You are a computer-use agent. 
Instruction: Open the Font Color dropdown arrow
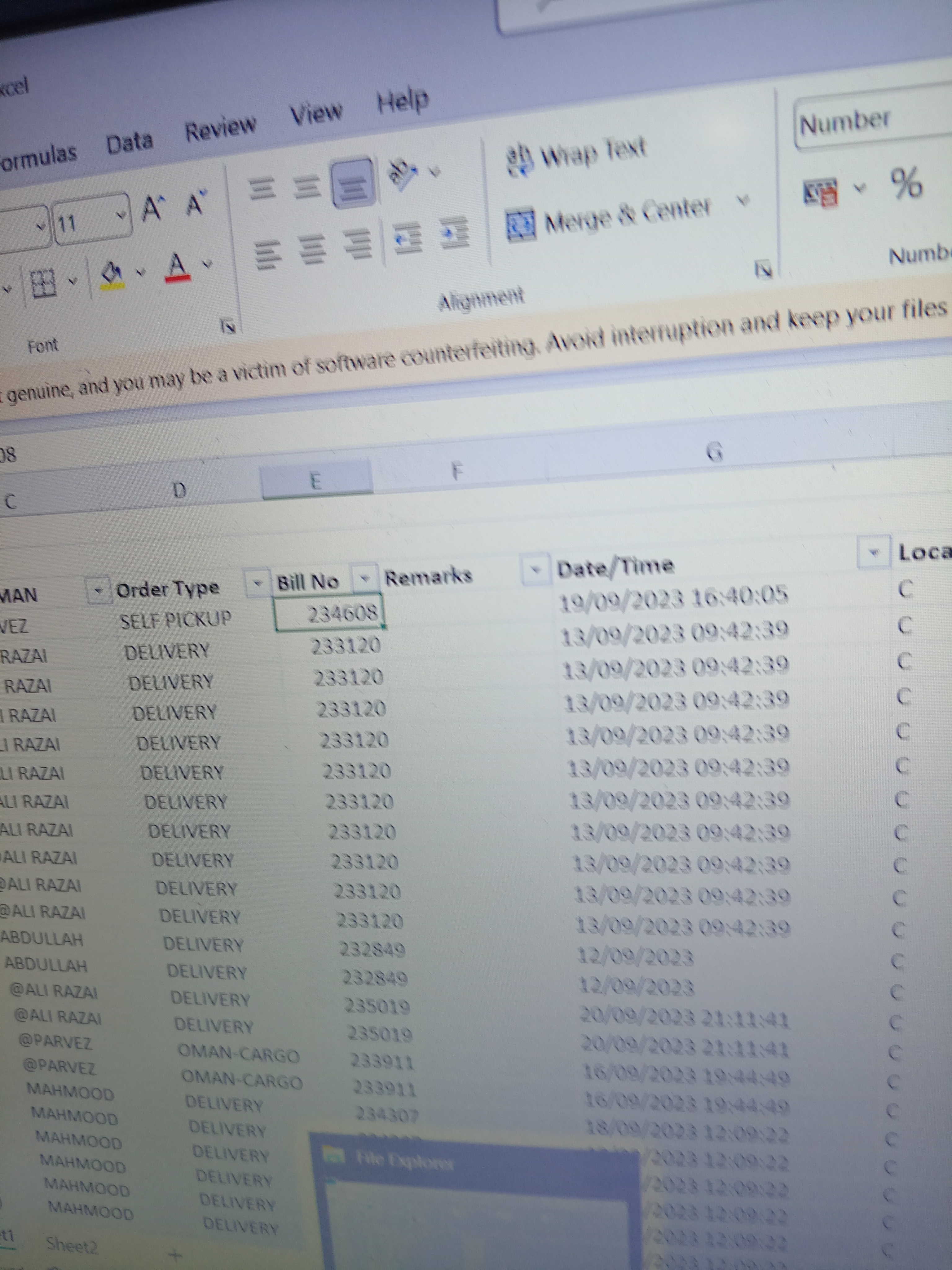[x=208, y=264]
